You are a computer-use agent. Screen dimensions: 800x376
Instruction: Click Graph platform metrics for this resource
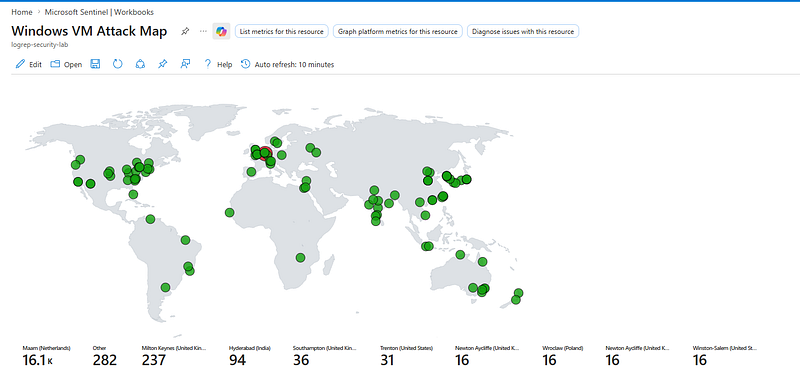pos(398,31)
